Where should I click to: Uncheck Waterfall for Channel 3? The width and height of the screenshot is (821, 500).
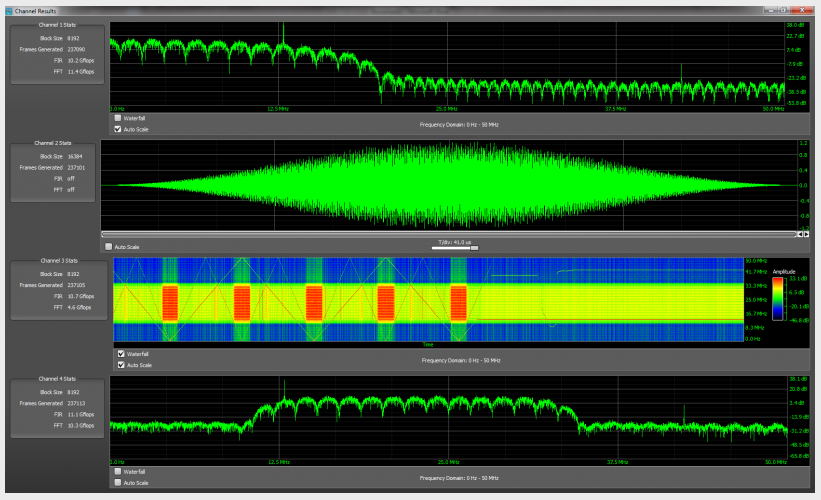coord(122,354)
